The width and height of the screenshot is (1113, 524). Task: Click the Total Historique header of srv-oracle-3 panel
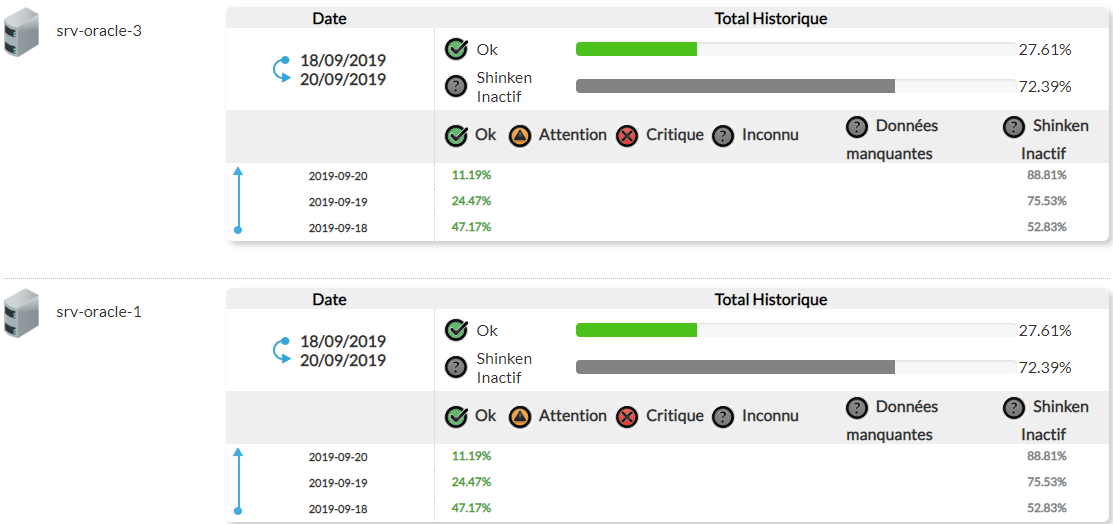(x=770, y=18)
